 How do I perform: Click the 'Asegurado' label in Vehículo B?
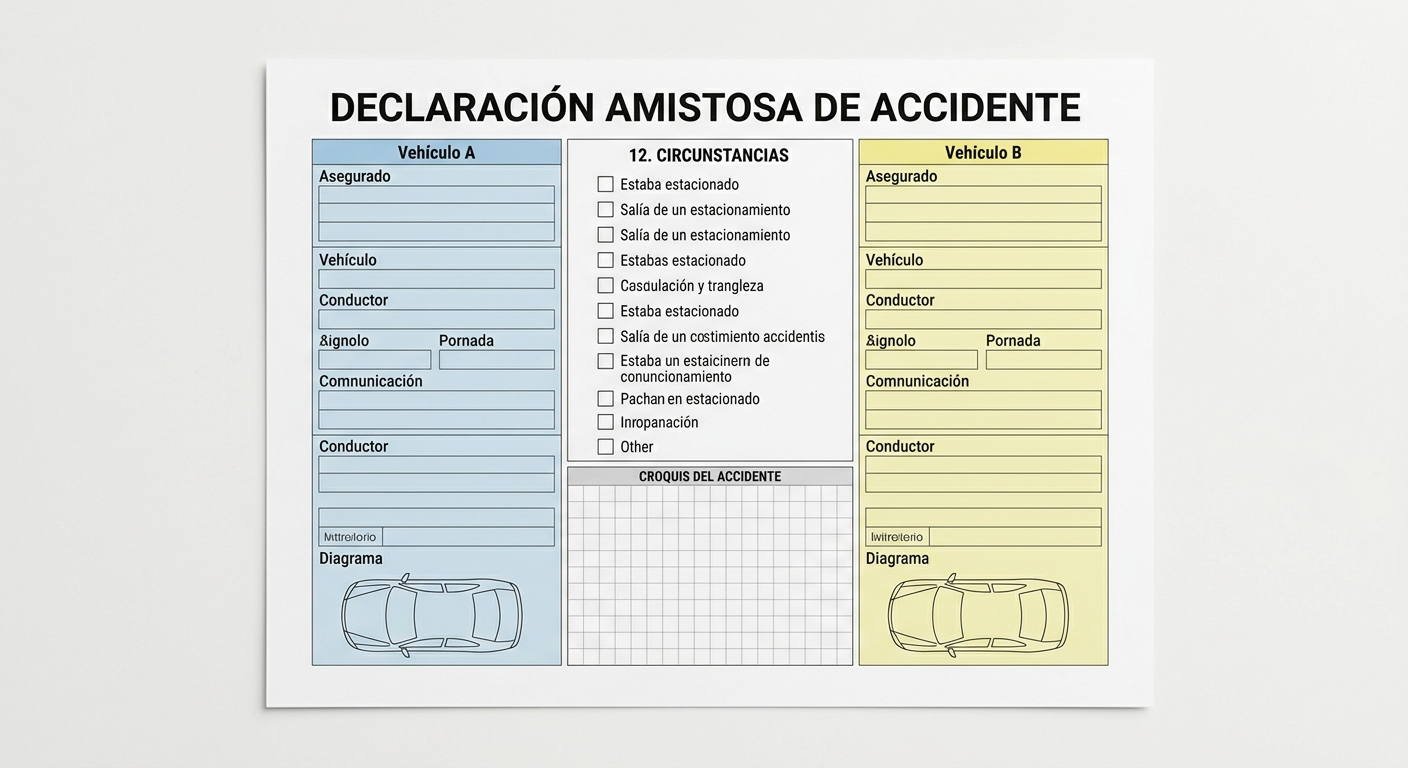[x=902, y=176]
